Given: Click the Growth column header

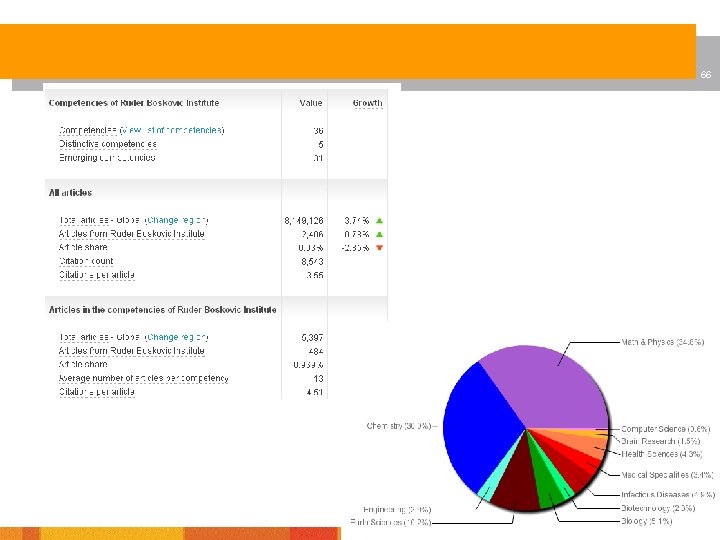Looking at the screenshot, I should (367, 103).
